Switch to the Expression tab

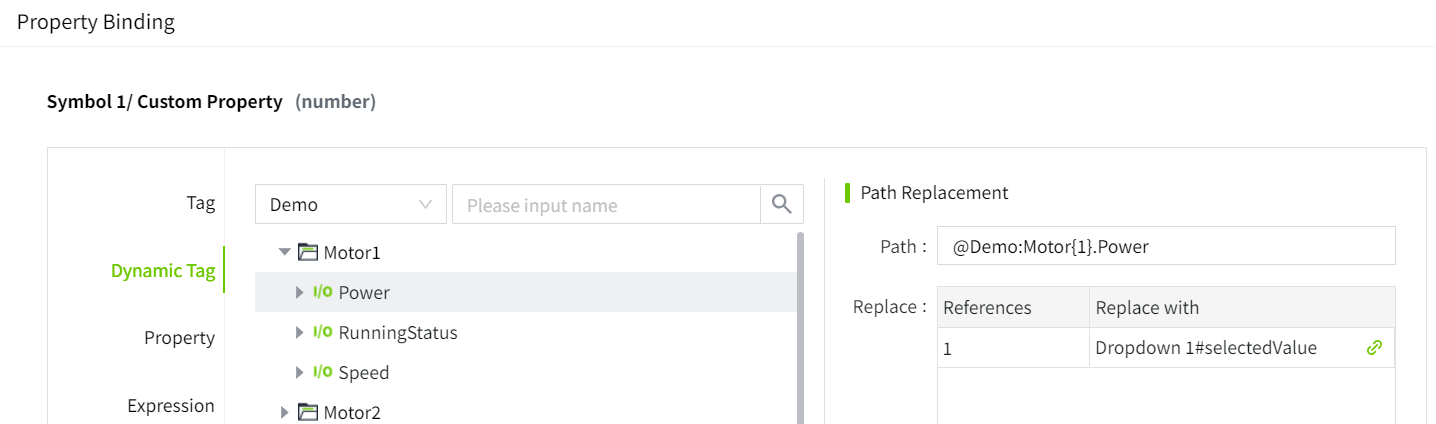click(171, 406)
